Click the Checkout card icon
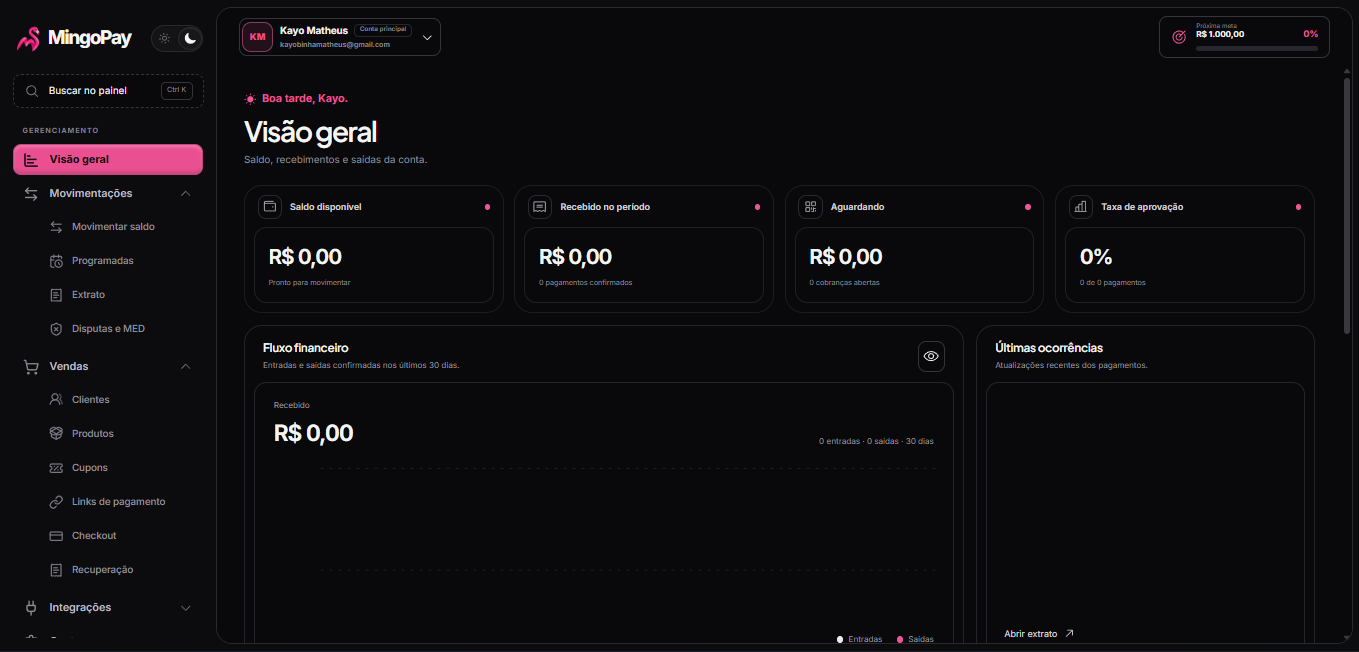The image size is (1359, 652). [56, 536]
